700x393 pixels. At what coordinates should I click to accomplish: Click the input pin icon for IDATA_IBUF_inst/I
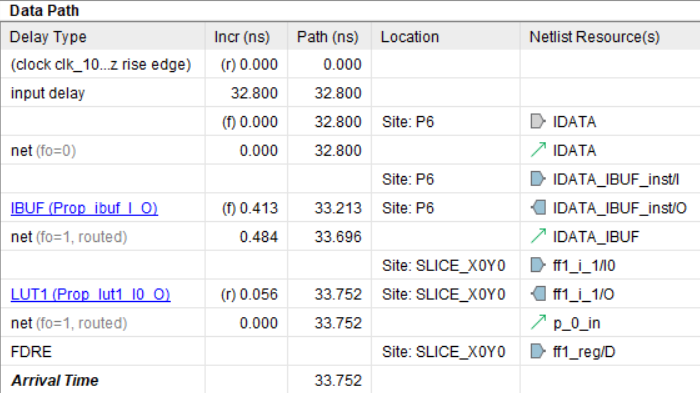click(x=538, y=179)
